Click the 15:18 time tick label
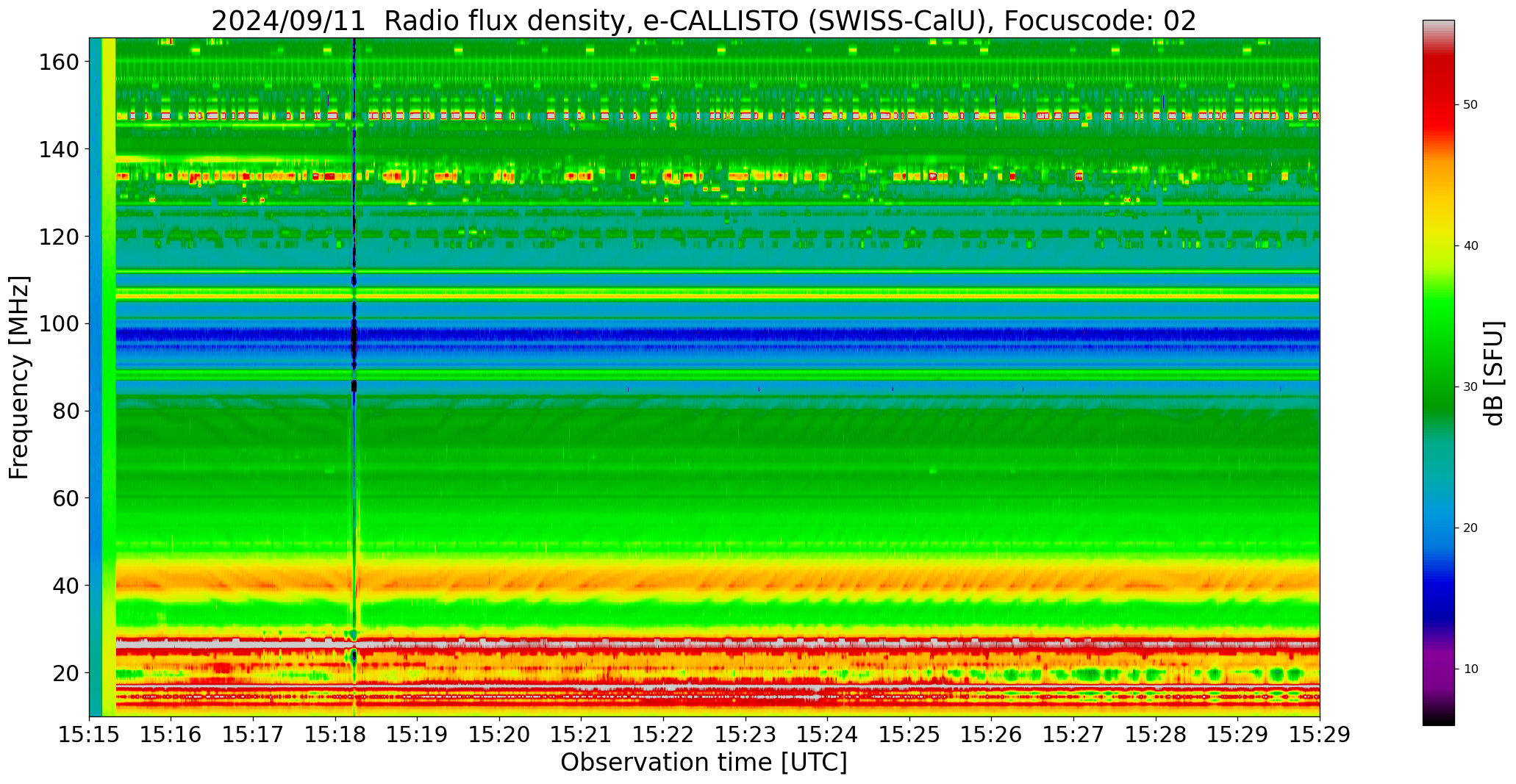Viewport: 1516px width, 784px height. (x=335, y=735)
